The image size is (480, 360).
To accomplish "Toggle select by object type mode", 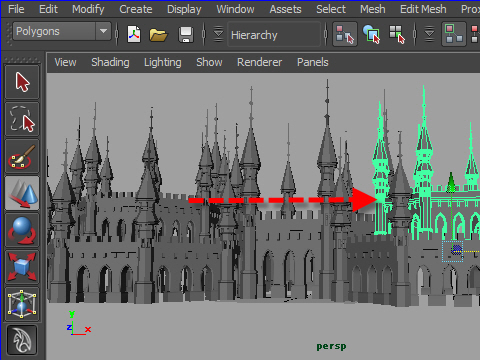I will pos(371,34).
